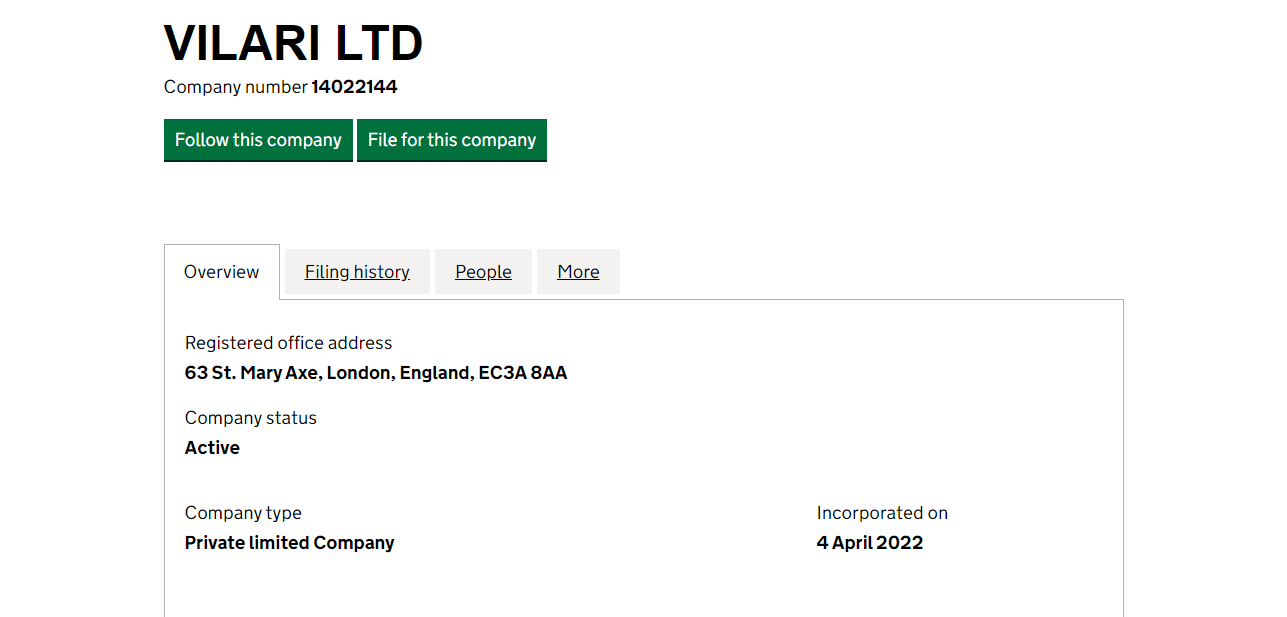Click the 'Registered office address' label

(x=288, y=343)
